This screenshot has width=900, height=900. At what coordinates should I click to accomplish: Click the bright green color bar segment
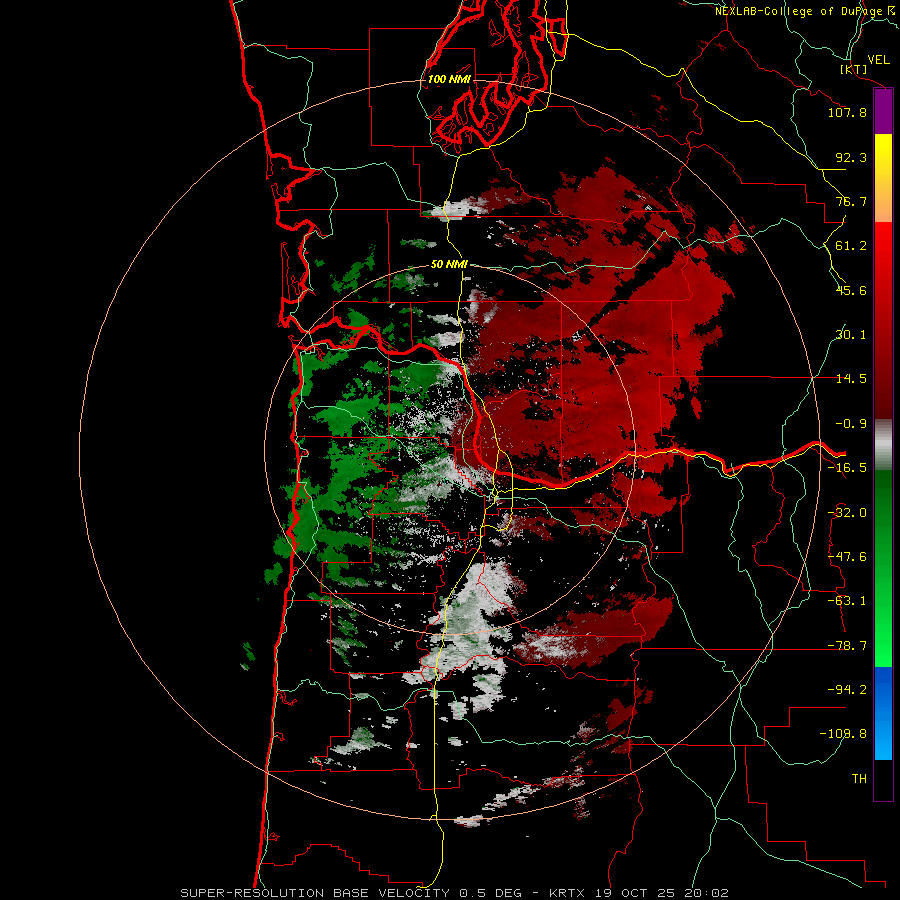883,568
